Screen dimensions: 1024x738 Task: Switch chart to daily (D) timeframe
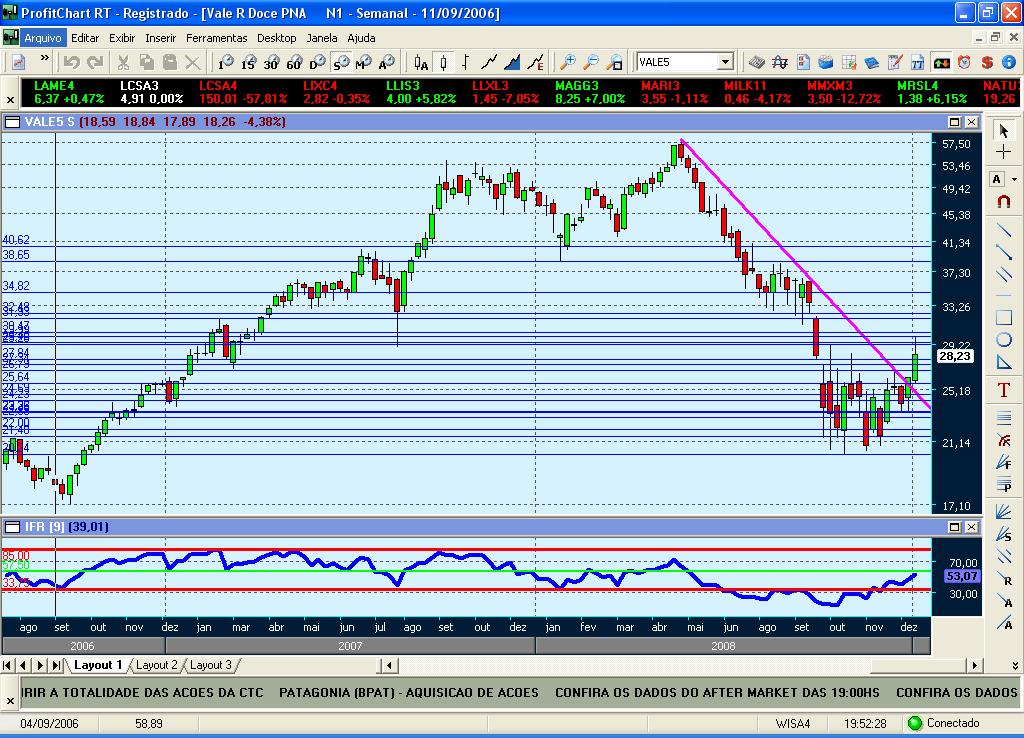[317, 63]
